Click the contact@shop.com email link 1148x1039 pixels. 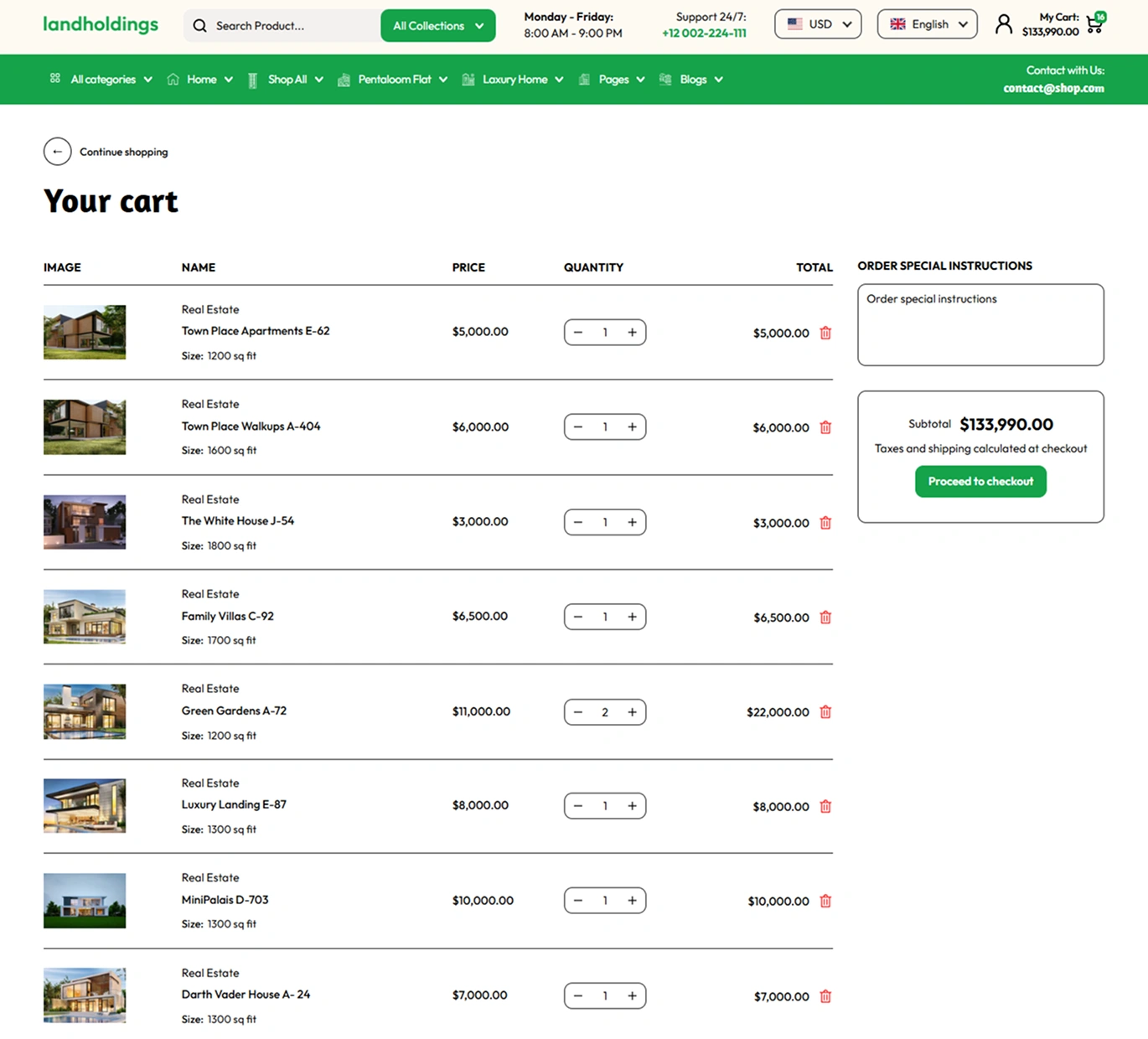[1053, 89]
